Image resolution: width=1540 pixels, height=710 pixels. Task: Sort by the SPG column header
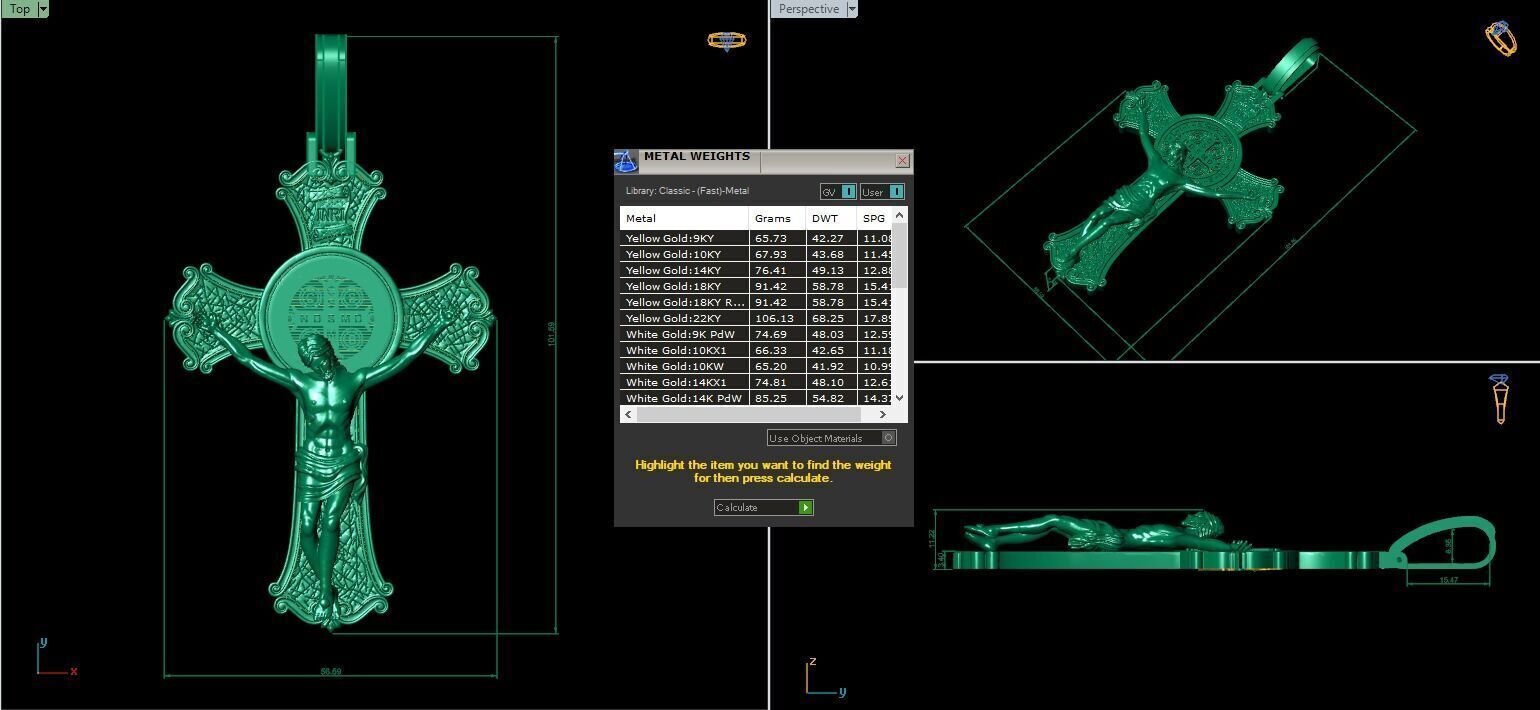(874, 218)
